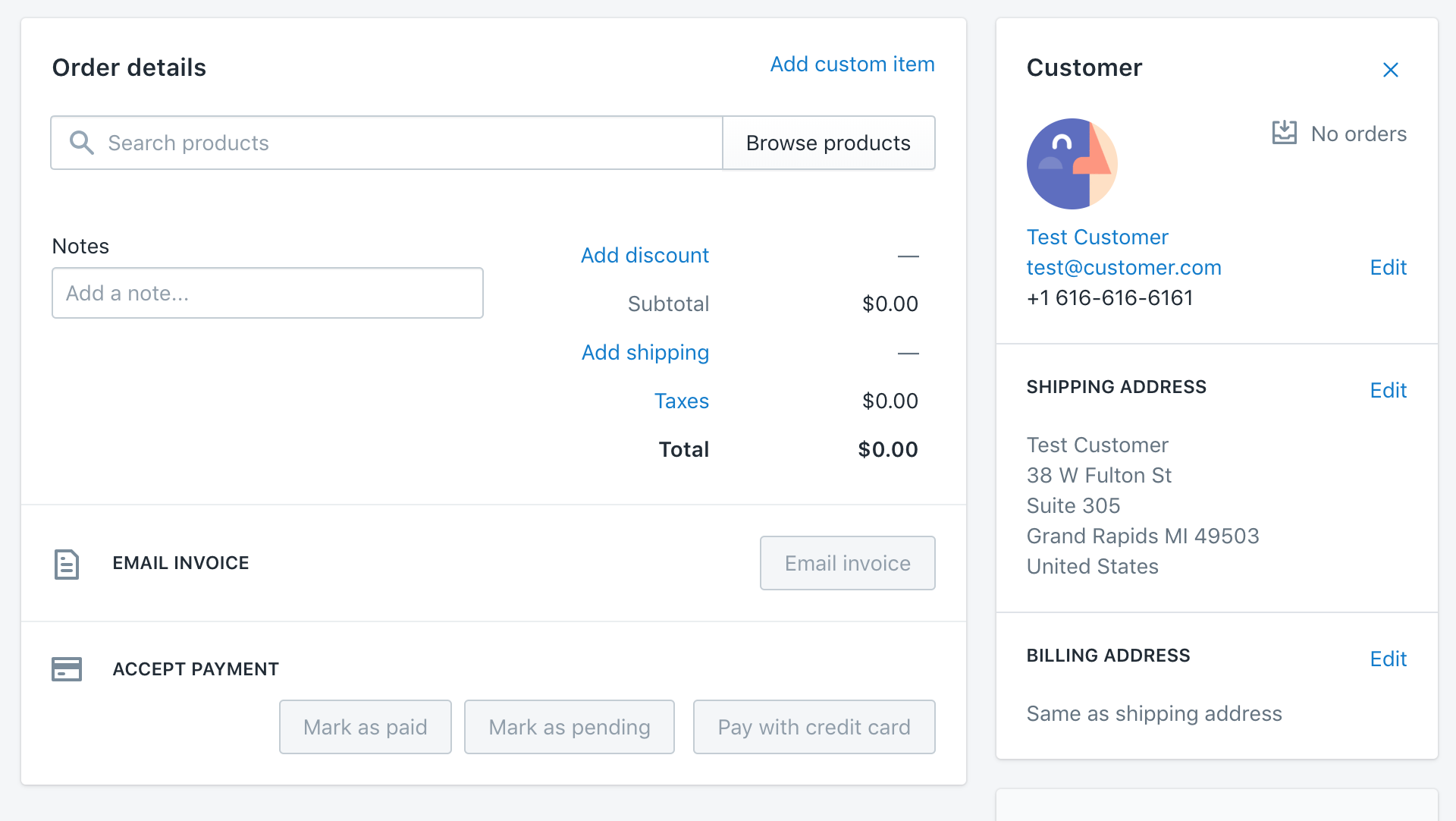The image size is (1456, 821).
Task: Click the search magnifier icon in the products field
Action: [81, 143]
